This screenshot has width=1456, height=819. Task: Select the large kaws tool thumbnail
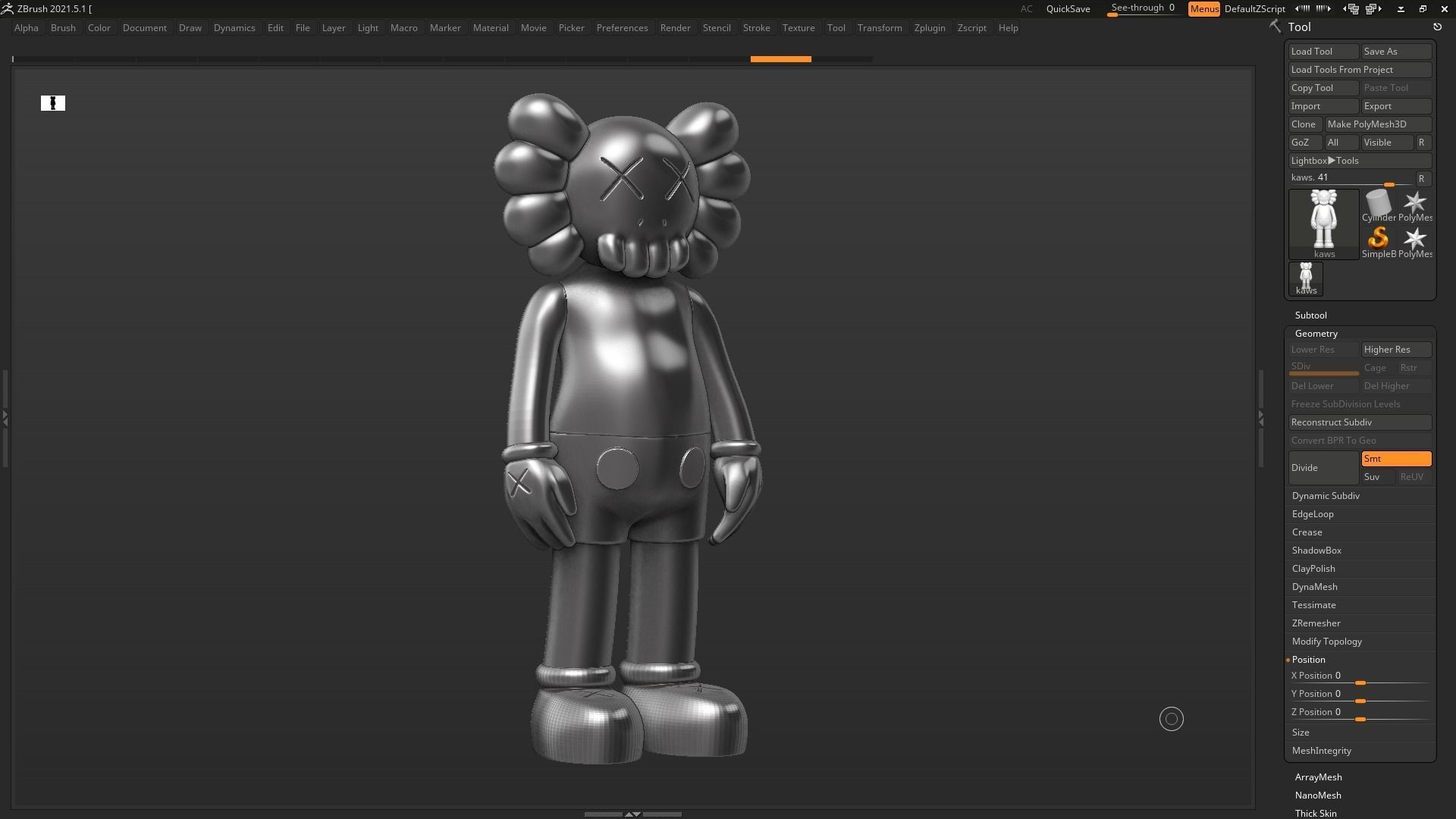[1324, 224]
